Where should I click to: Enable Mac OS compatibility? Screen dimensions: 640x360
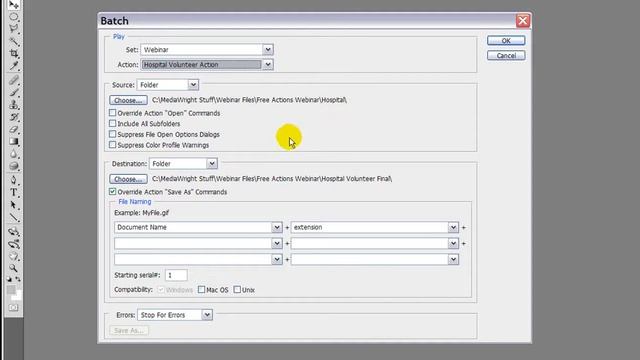(x=202, y=289)
